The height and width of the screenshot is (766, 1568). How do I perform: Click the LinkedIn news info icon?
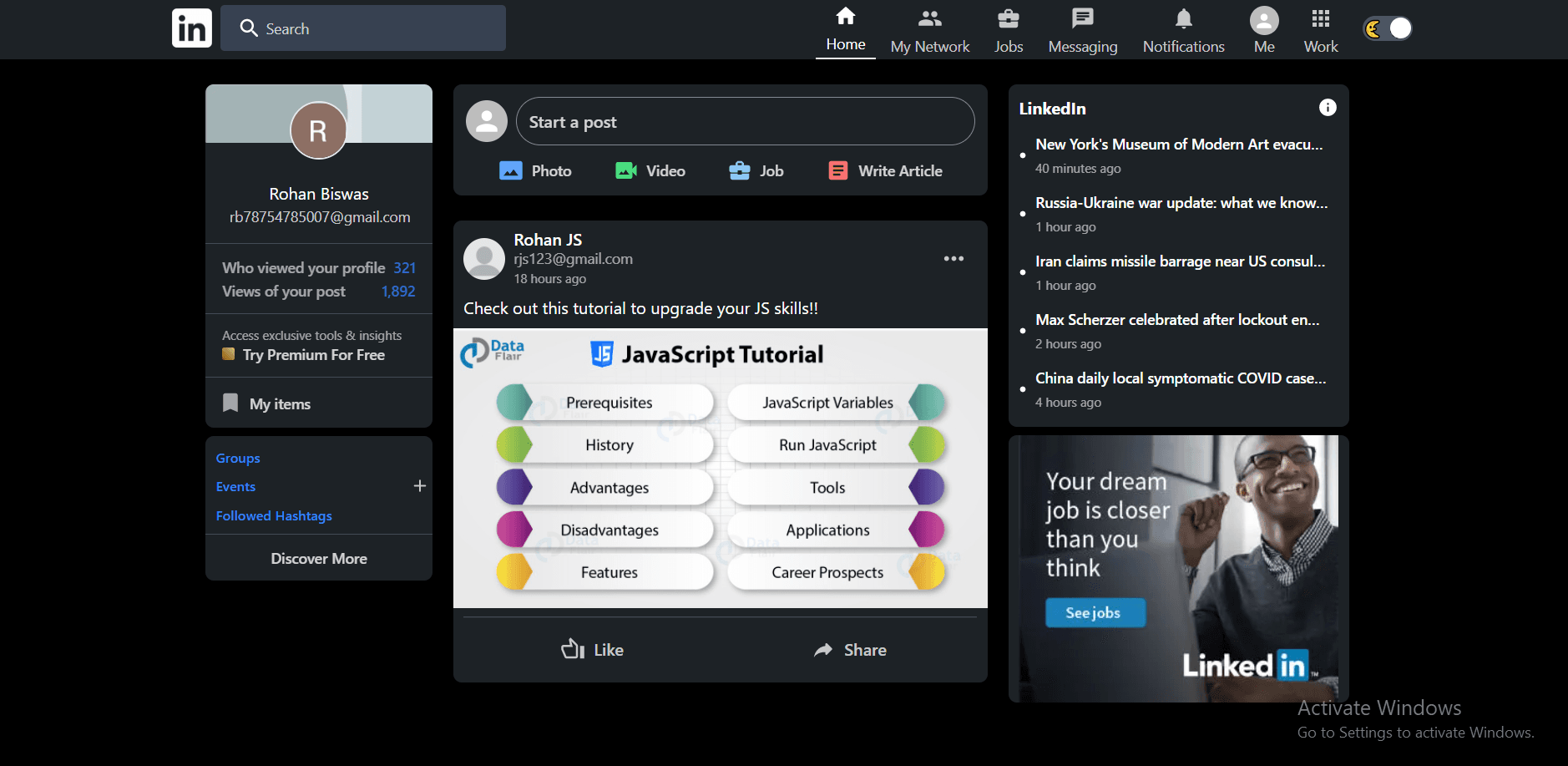click(x=1328, y=107)
